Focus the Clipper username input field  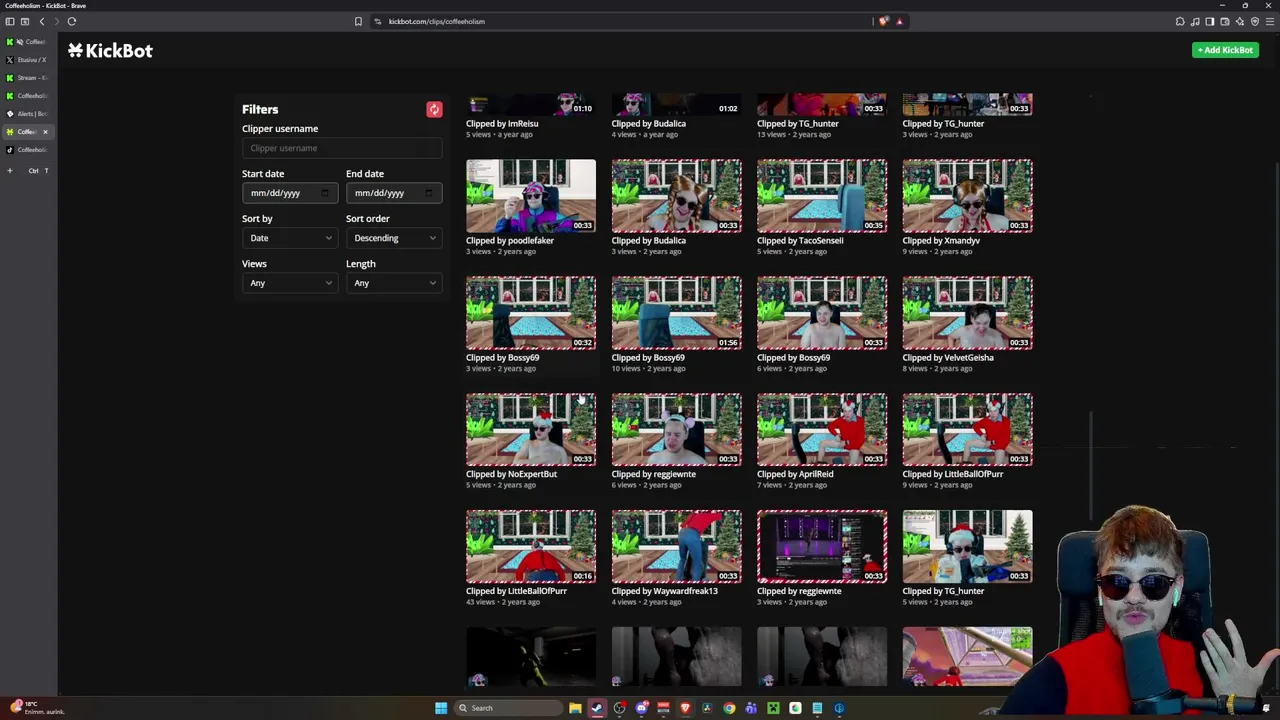[x=342, y=148]
